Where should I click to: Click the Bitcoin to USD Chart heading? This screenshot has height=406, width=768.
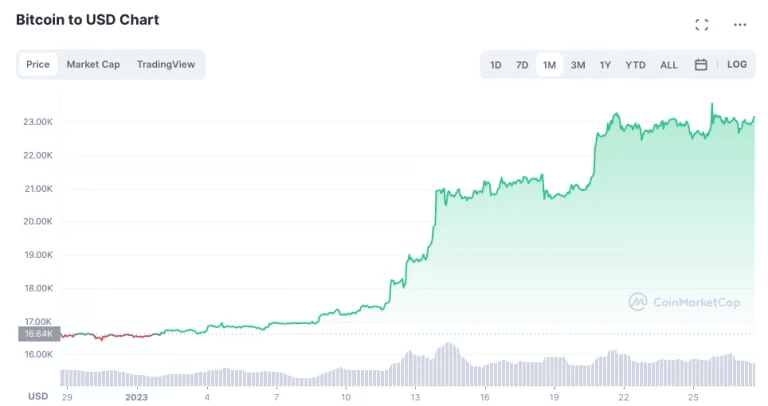87,19
